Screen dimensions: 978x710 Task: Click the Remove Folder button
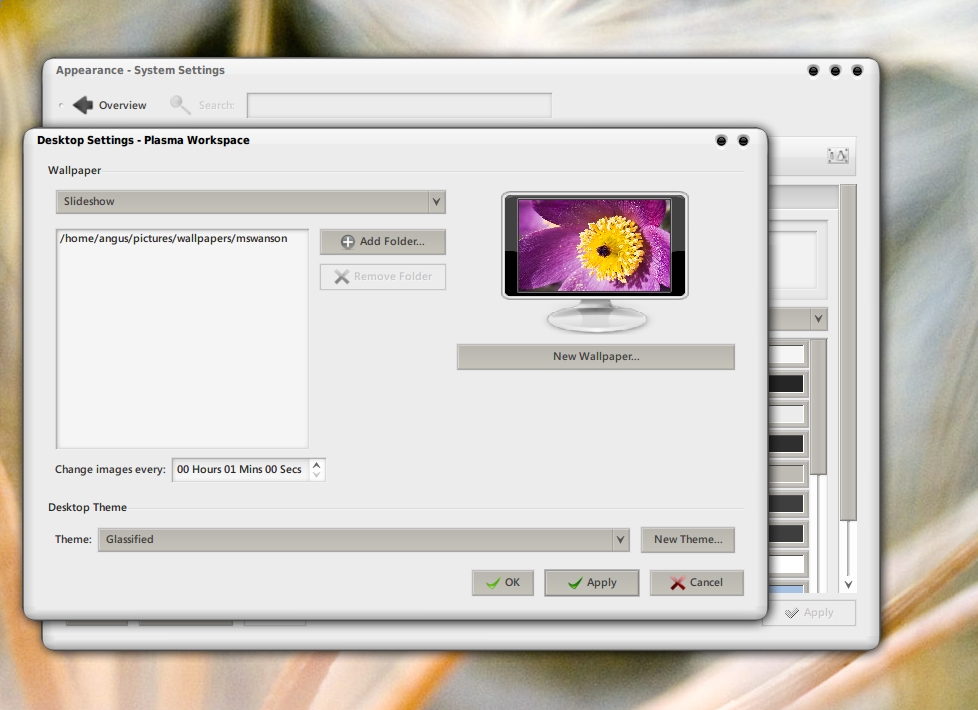383,276
